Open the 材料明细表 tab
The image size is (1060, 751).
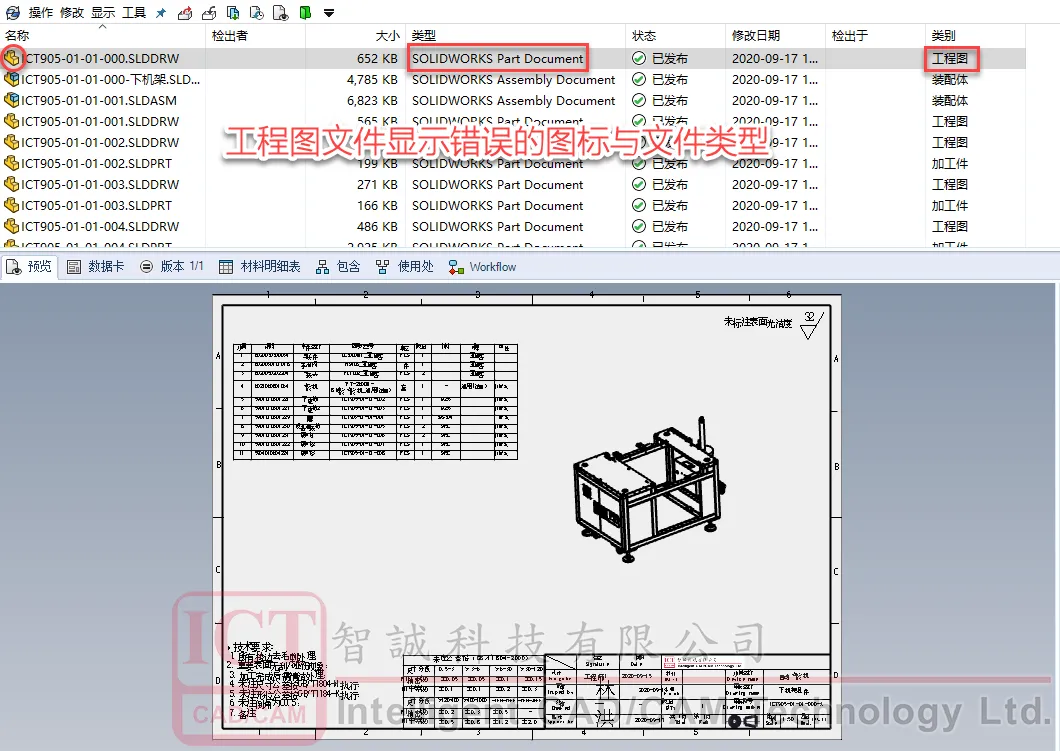pyautogui.click(x=260, y=267)
